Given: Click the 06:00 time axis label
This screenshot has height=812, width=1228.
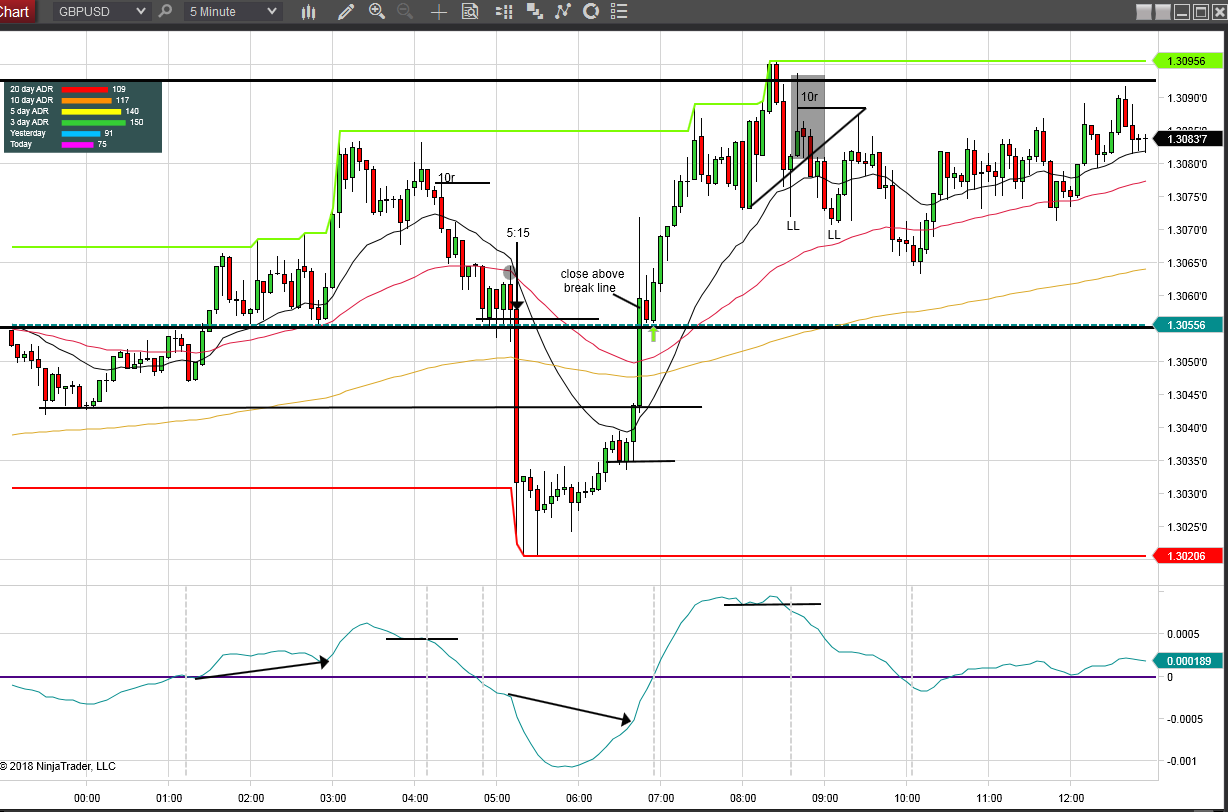Looking at the screenshot, I should coord(579,798).
